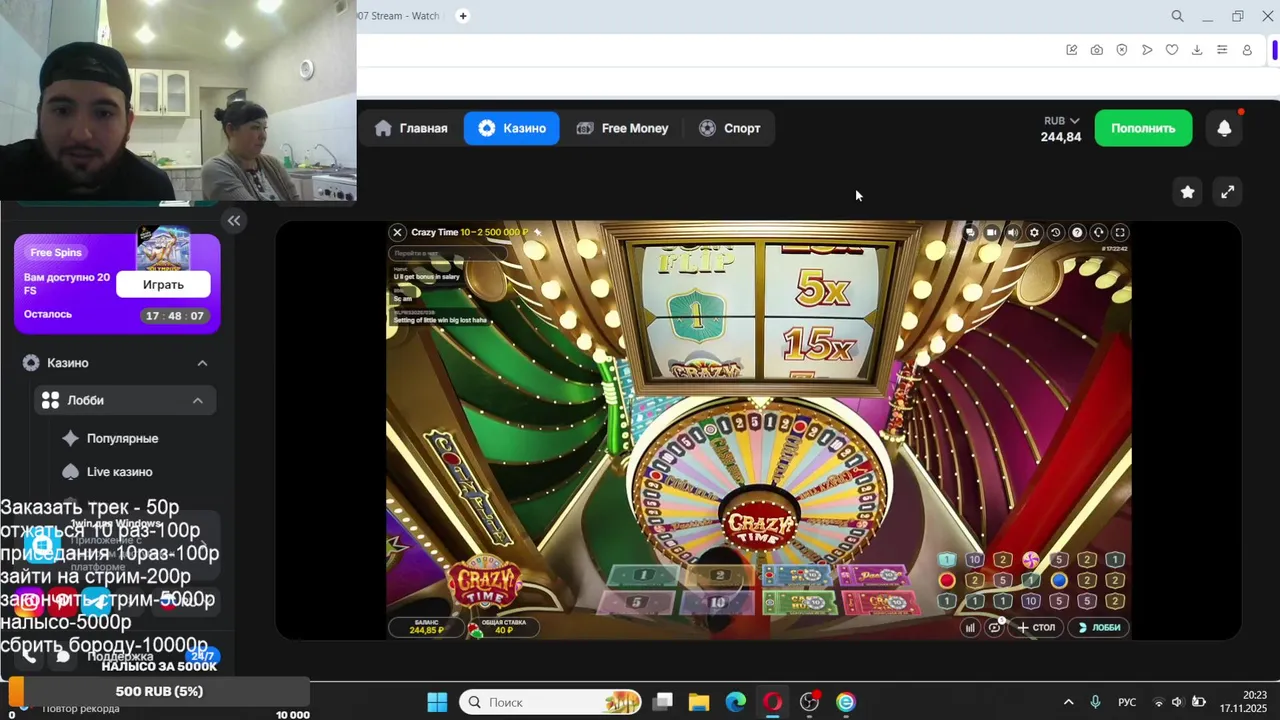Toggle the video camera icon in game
This screenshot has height=720, width=1280.
pyautogui.click(x=991, y=232)
